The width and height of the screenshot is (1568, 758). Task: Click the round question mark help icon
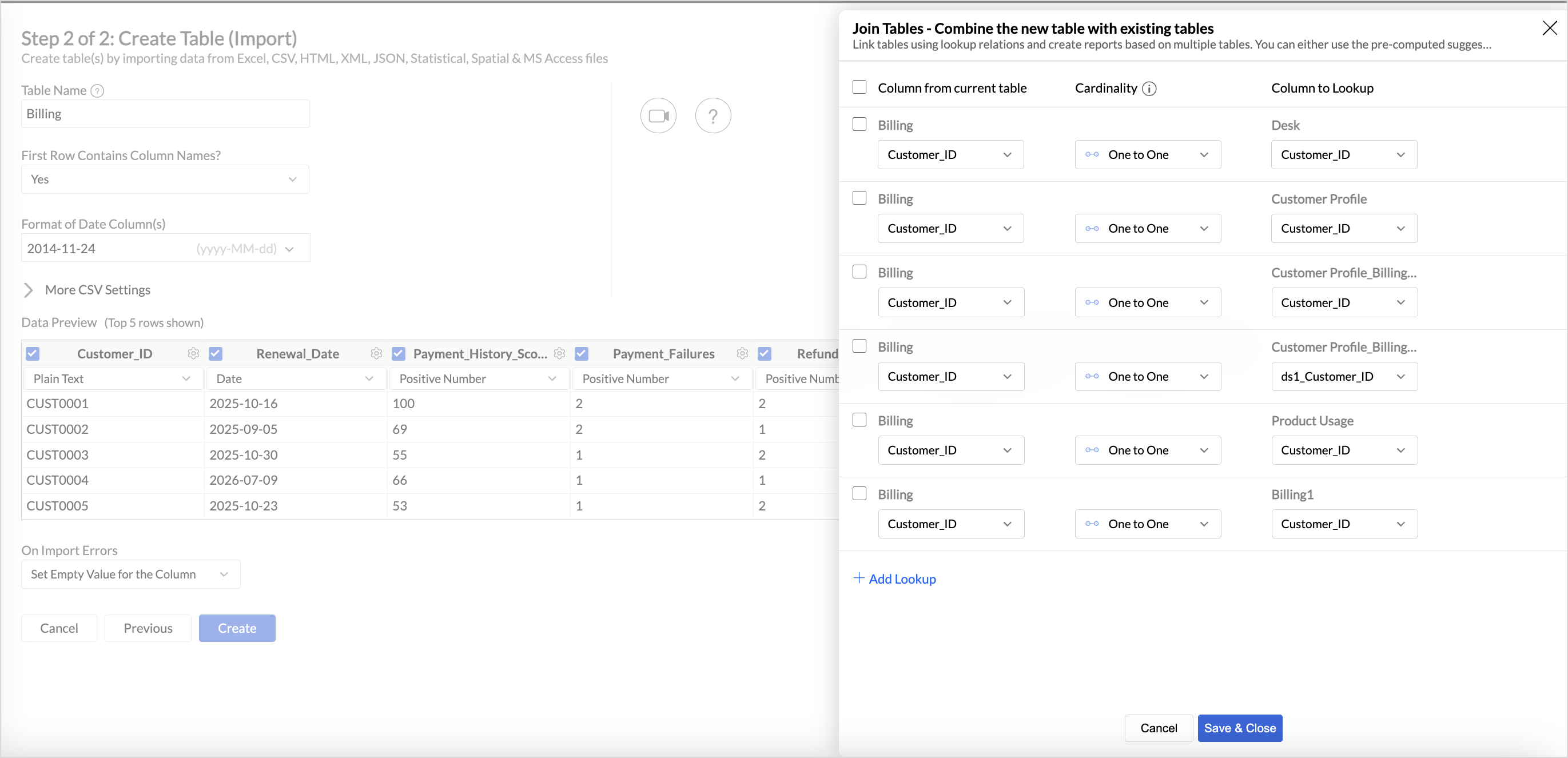[713, 115]
